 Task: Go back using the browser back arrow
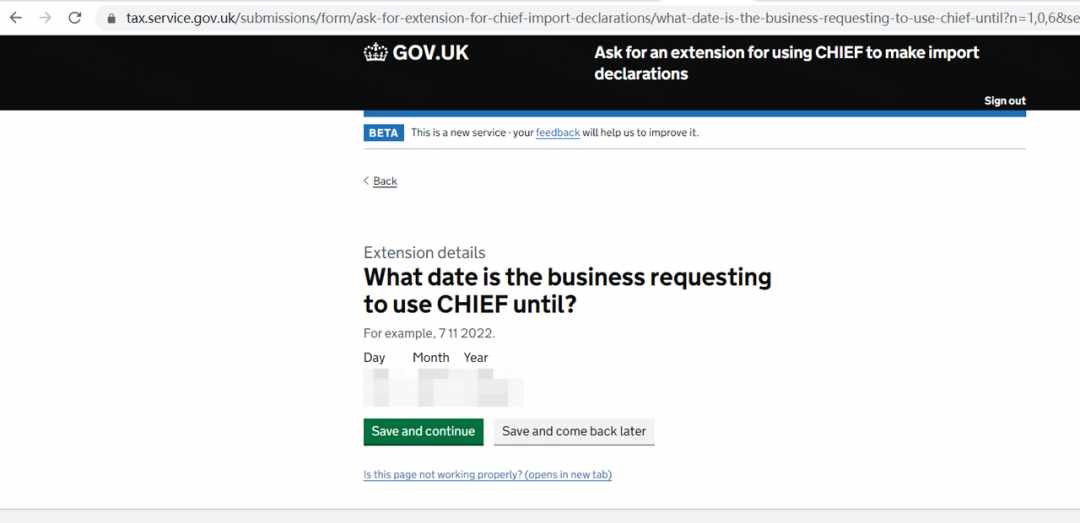pyautogui.click(x=15, y=18)
